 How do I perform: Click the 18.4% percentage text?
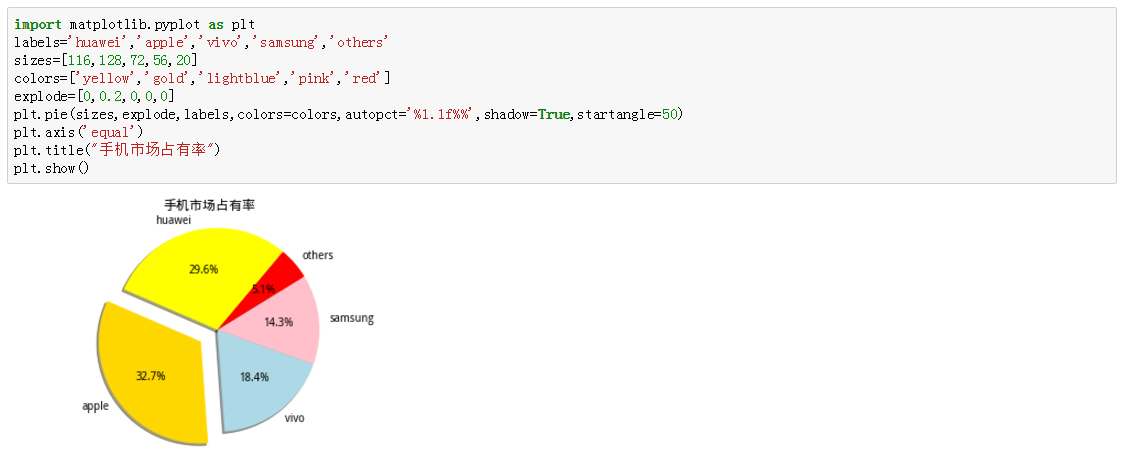click(255, 377)
